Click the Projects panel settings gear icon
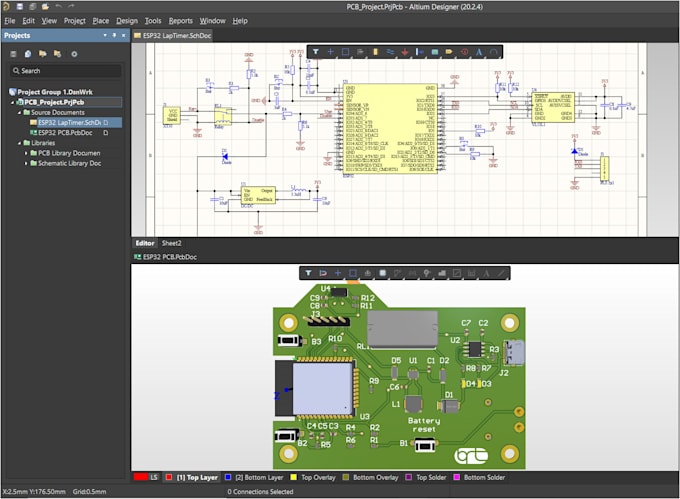 [74, 54]
